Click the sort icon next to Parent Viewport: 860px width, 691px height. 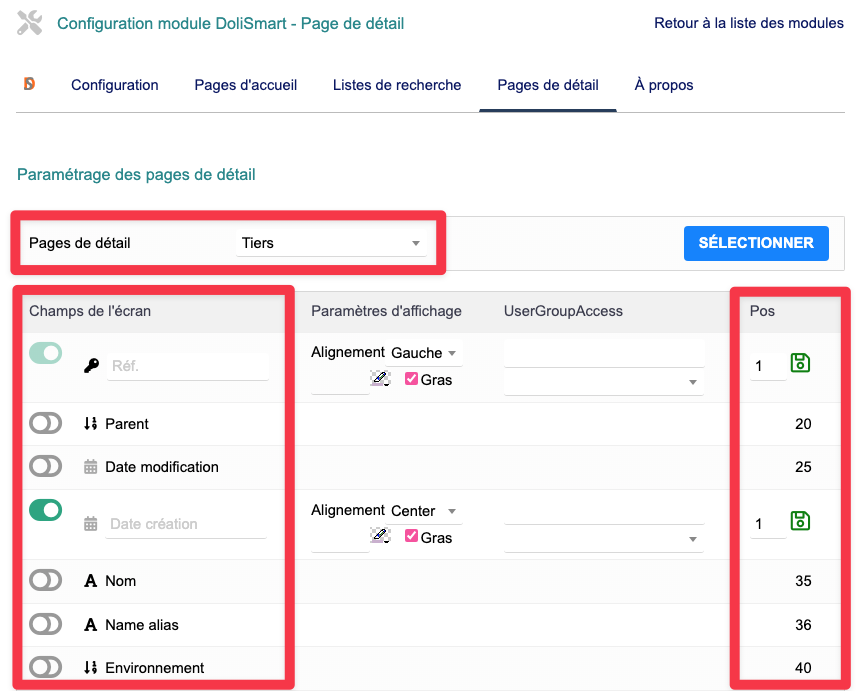pos(91,424)
